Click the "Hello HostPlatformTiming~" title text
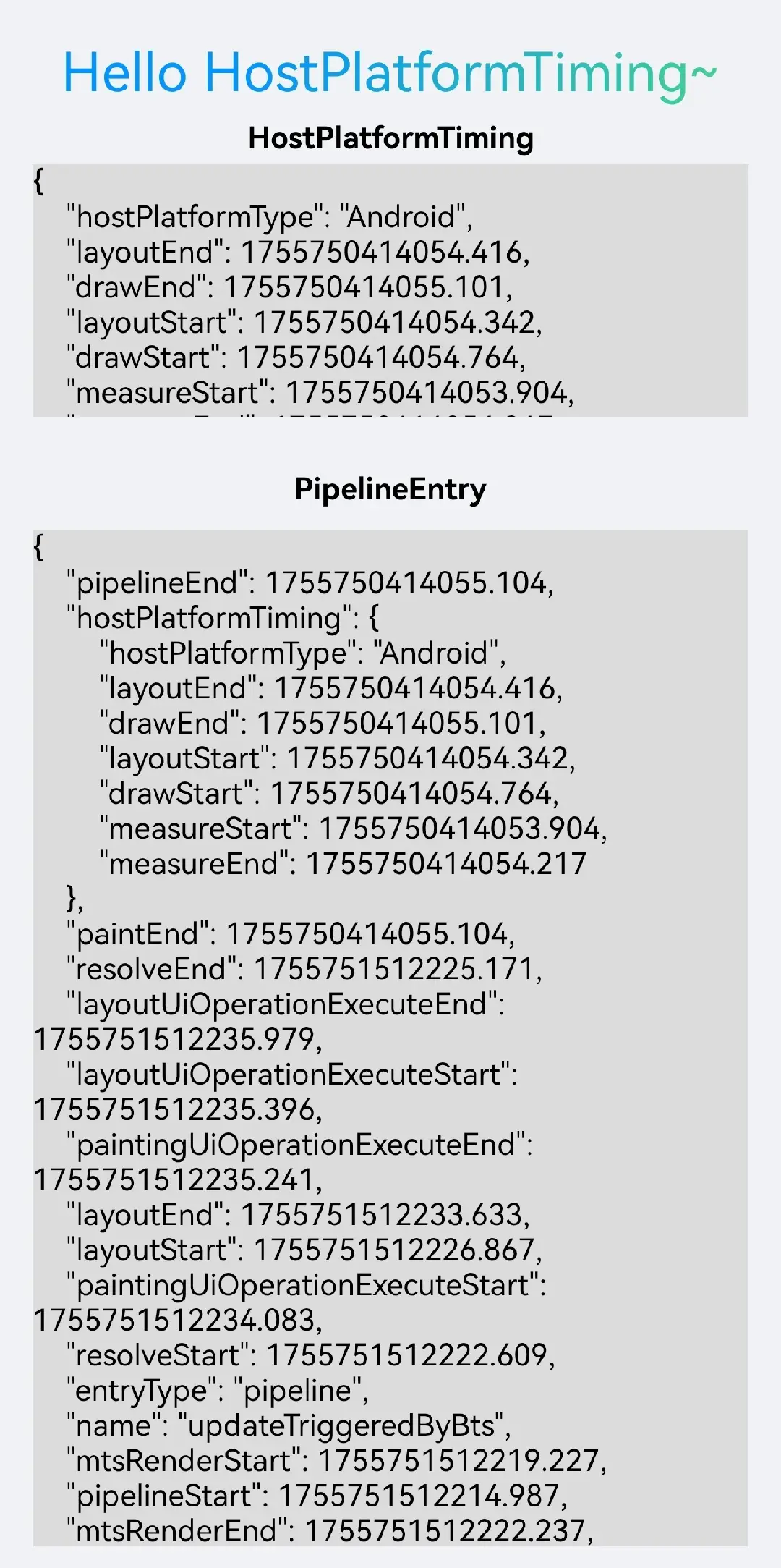 [x=390, y=73]
